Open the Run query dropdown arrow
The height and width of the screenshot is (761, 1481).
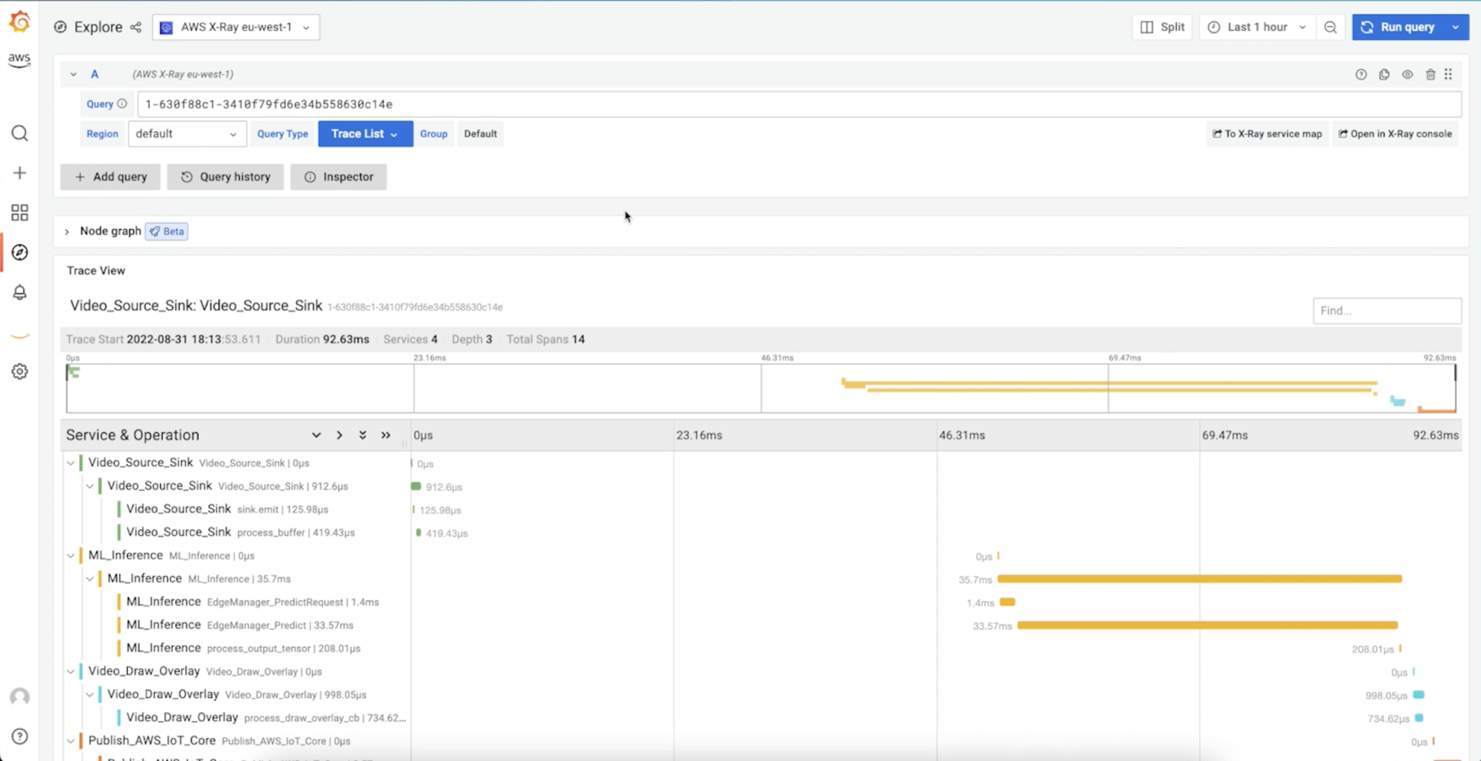[1455, 27]
